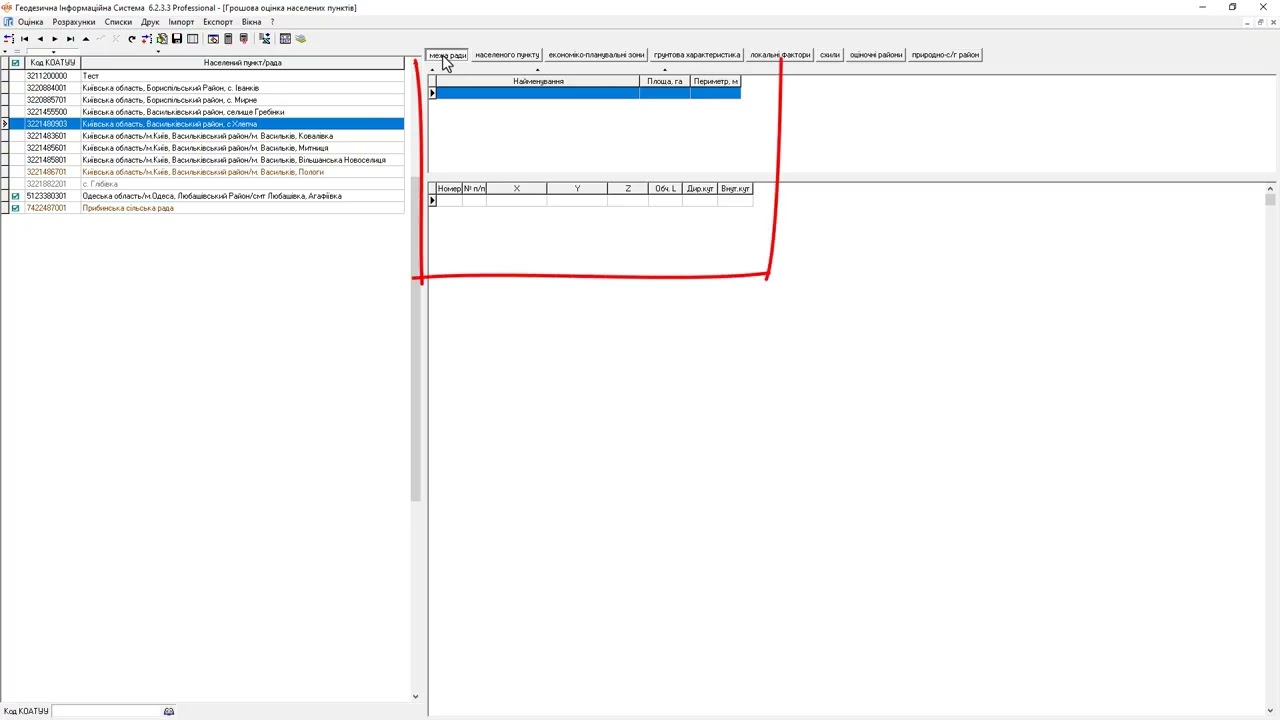Switch to оціночні райони tab
Screen dimensions: 1280x720
876,55
